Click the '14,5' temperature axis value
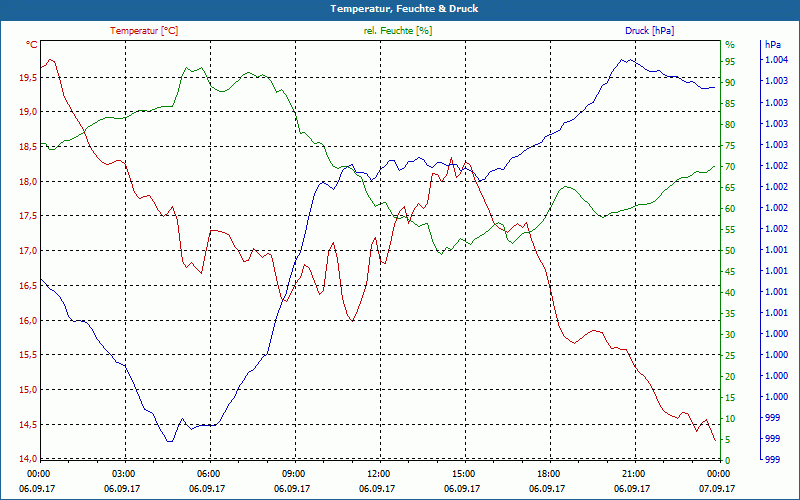 [28, 425]
